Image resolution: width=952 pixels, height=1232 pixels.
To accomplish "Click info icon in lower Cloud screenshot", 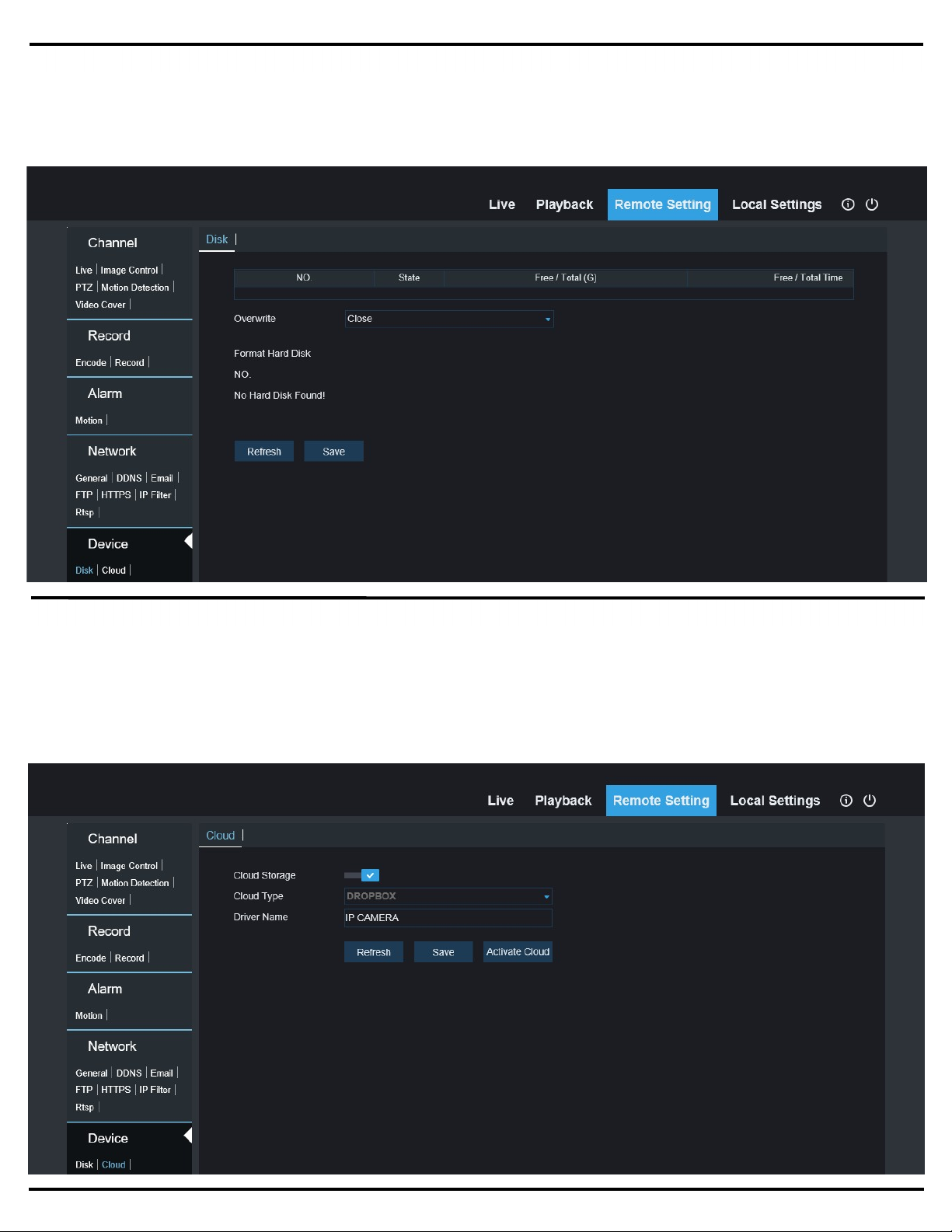I will [846, 801].
